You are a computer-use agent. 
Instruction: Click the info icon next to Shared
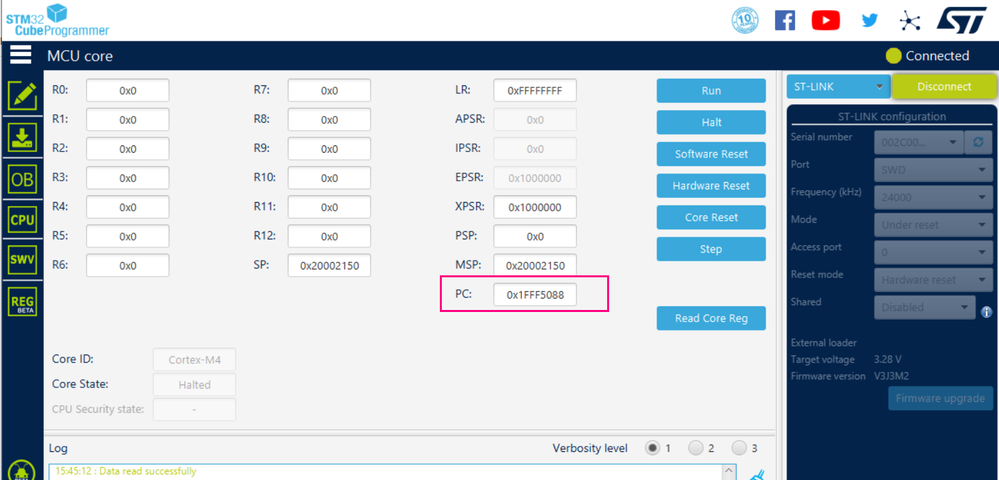pos(986,312)
